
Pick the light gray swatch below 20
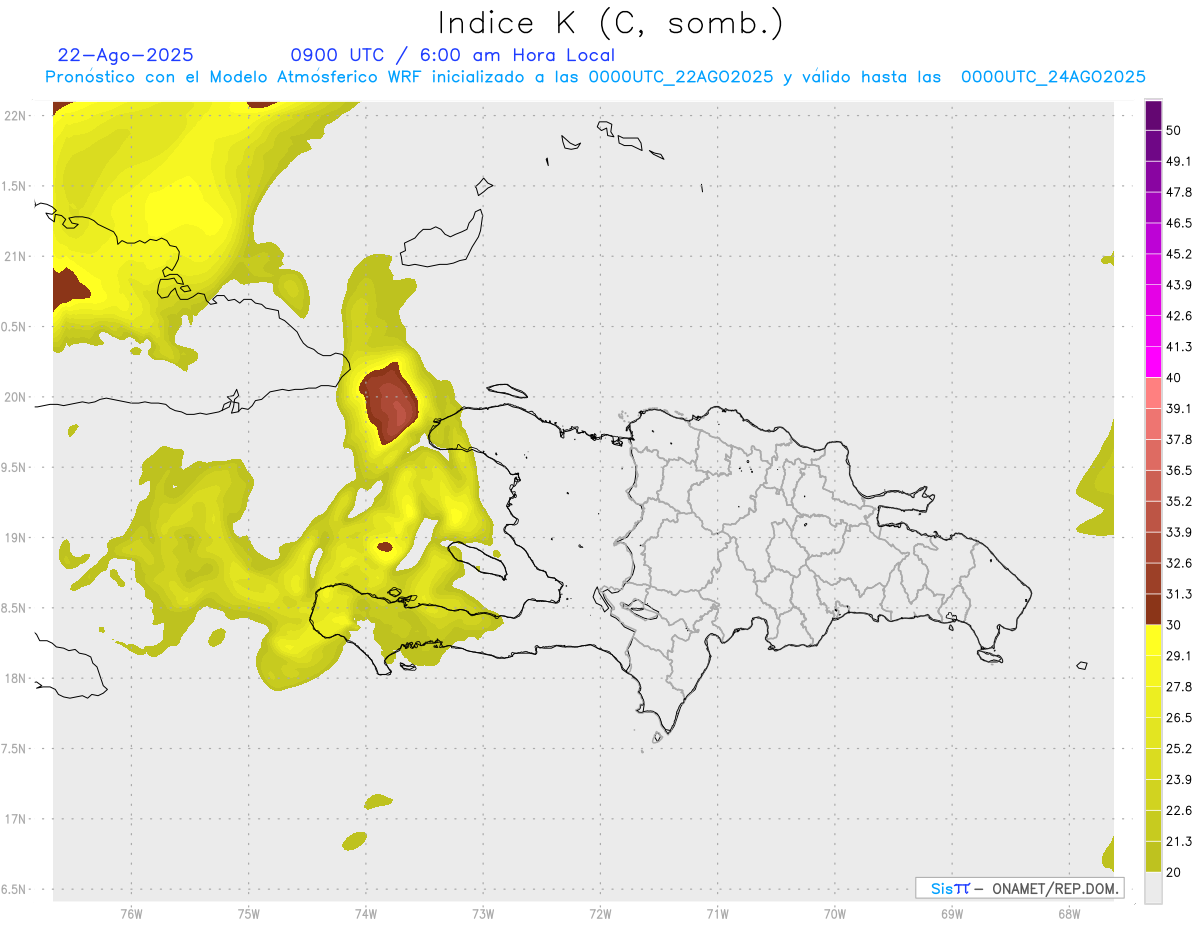1153,887
